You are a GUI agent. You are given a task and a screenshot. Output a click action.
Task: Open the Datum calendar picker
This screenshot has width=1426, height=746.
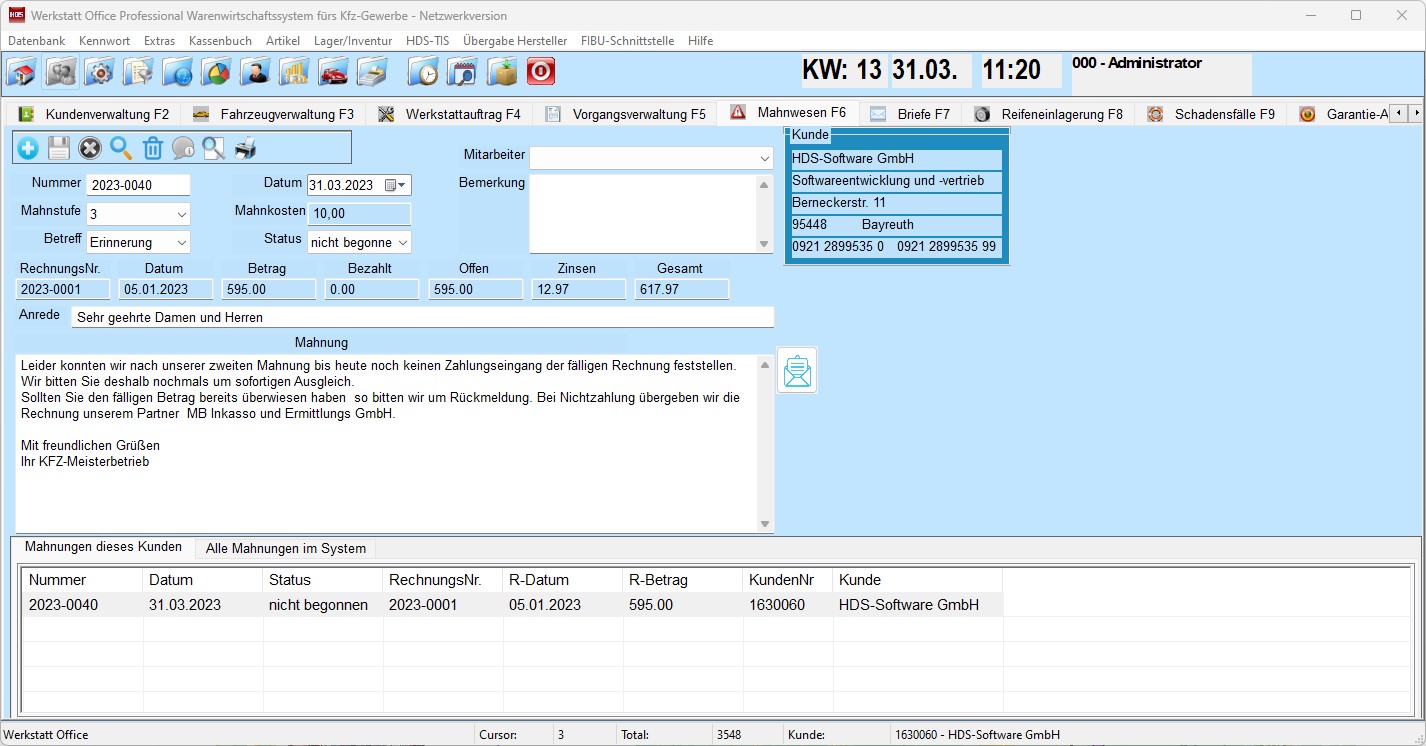(395, 185)
